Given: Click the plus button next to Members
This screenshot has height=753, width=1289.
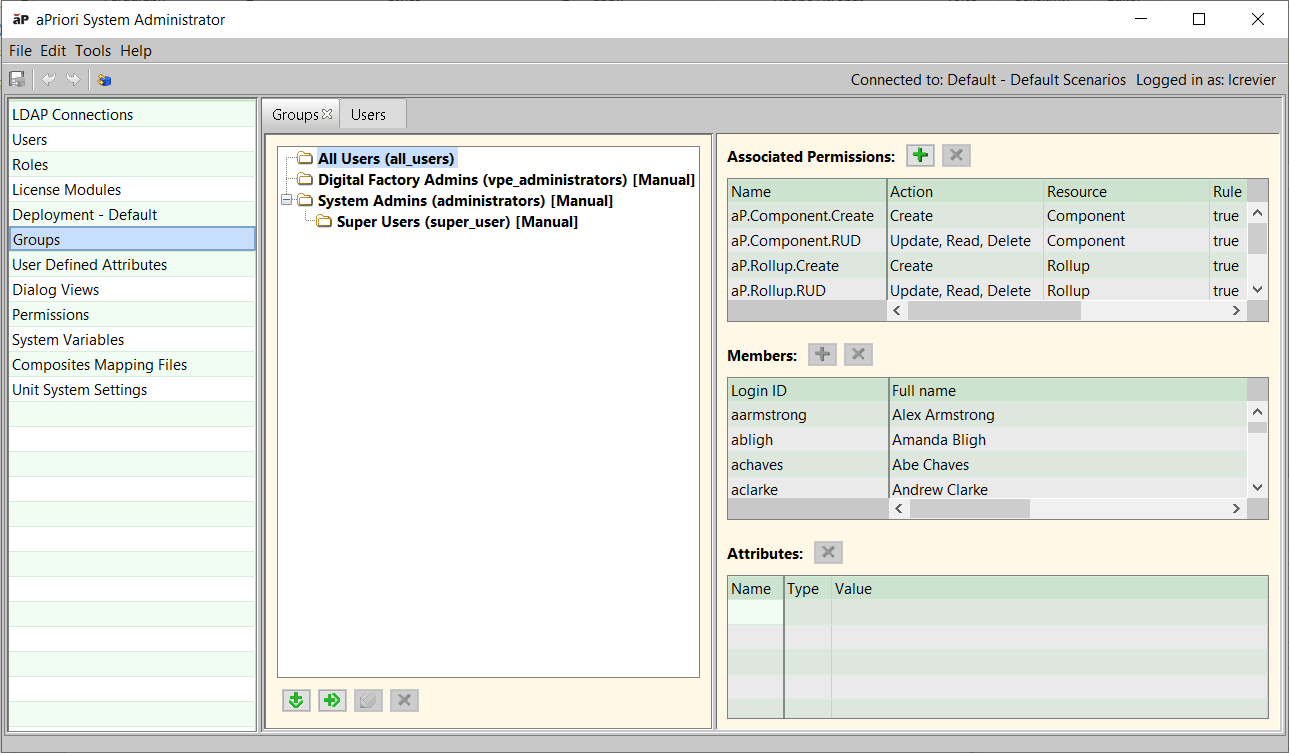Looking at the screenshot, I should pos(822,355).
